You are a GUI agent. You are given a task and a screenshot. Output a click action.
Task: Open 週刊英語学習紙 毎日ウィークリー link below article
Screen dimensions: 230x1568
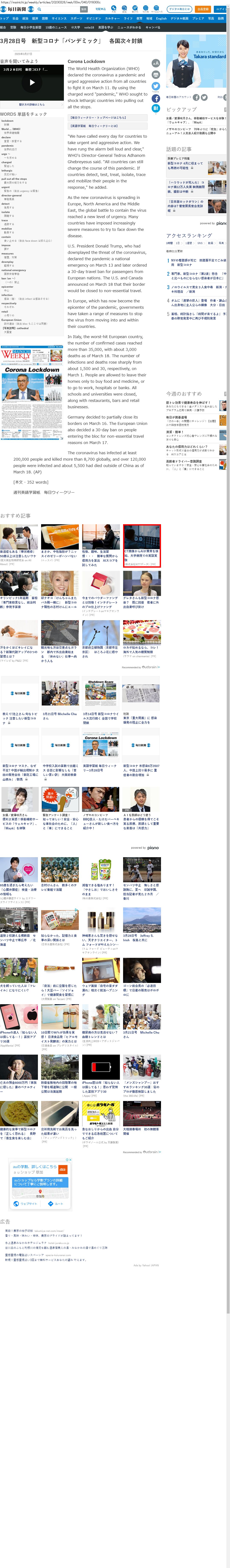[x=44, y=493]
